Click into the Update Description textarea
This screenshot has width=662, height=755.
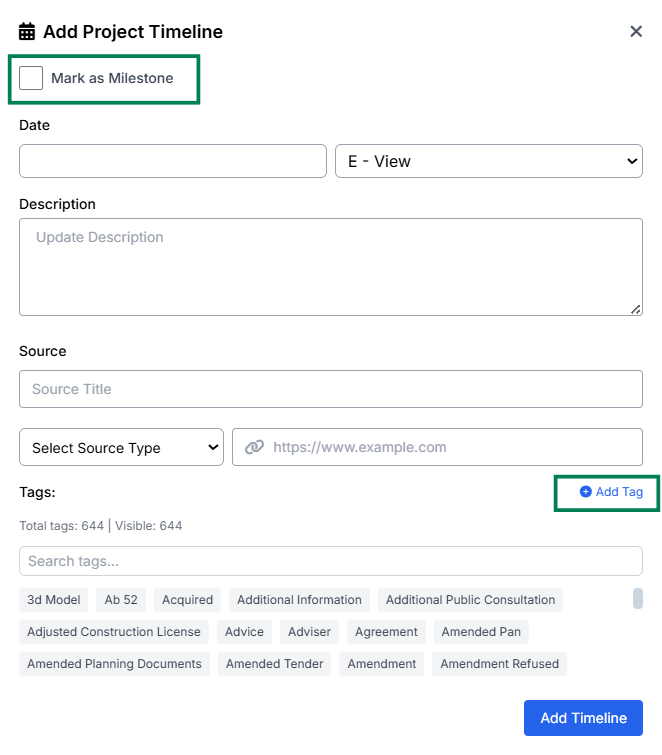[330, 267]
